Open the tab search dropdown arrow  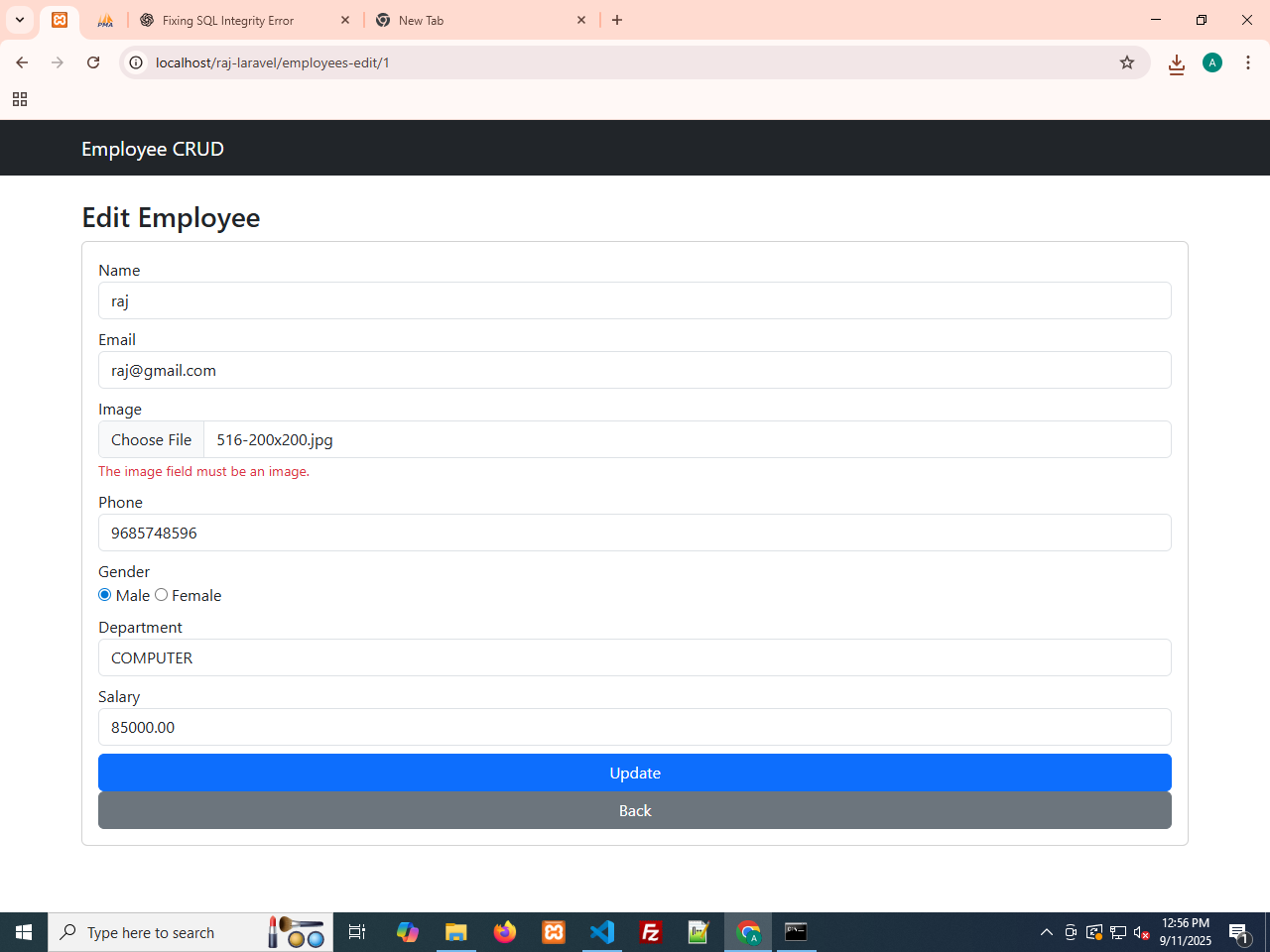click(20, 20)
